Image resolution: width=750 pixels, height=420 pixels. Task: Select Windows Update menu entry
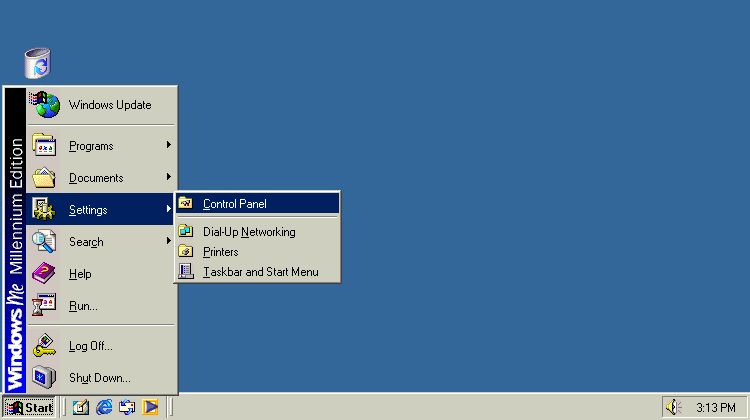(x=101, y=105)
